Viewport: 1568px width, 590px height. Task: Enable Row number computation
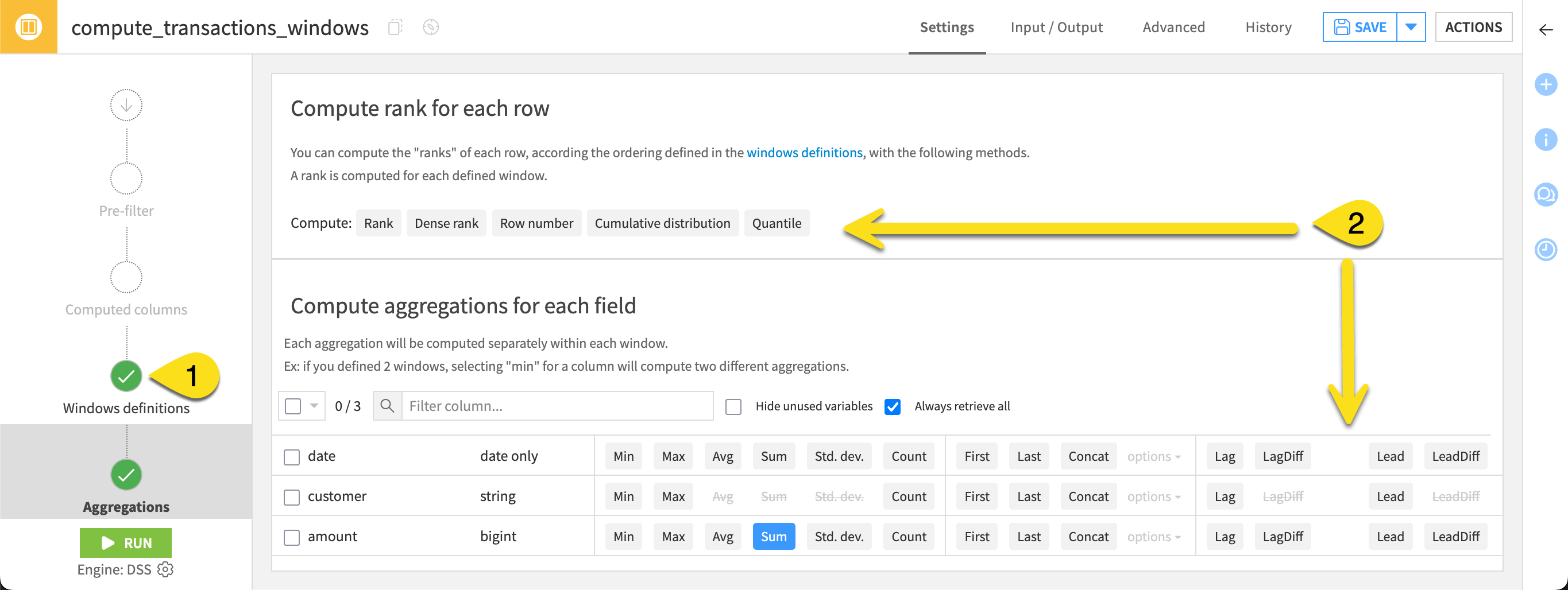tap(536, 223)
